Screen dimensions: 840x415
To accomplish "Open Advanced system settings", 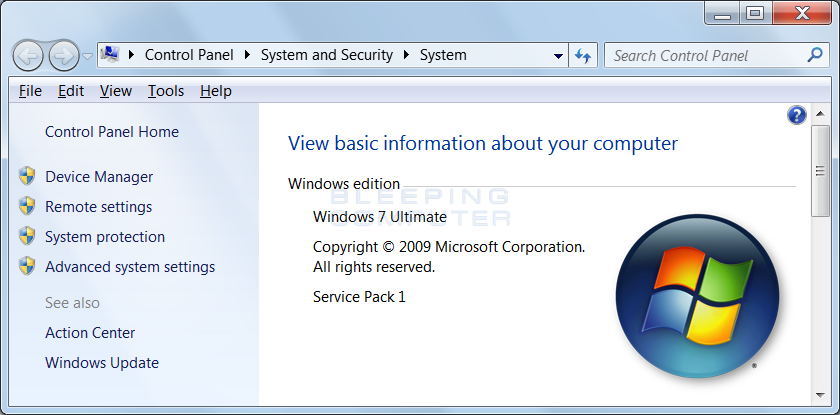I will 130,267.
